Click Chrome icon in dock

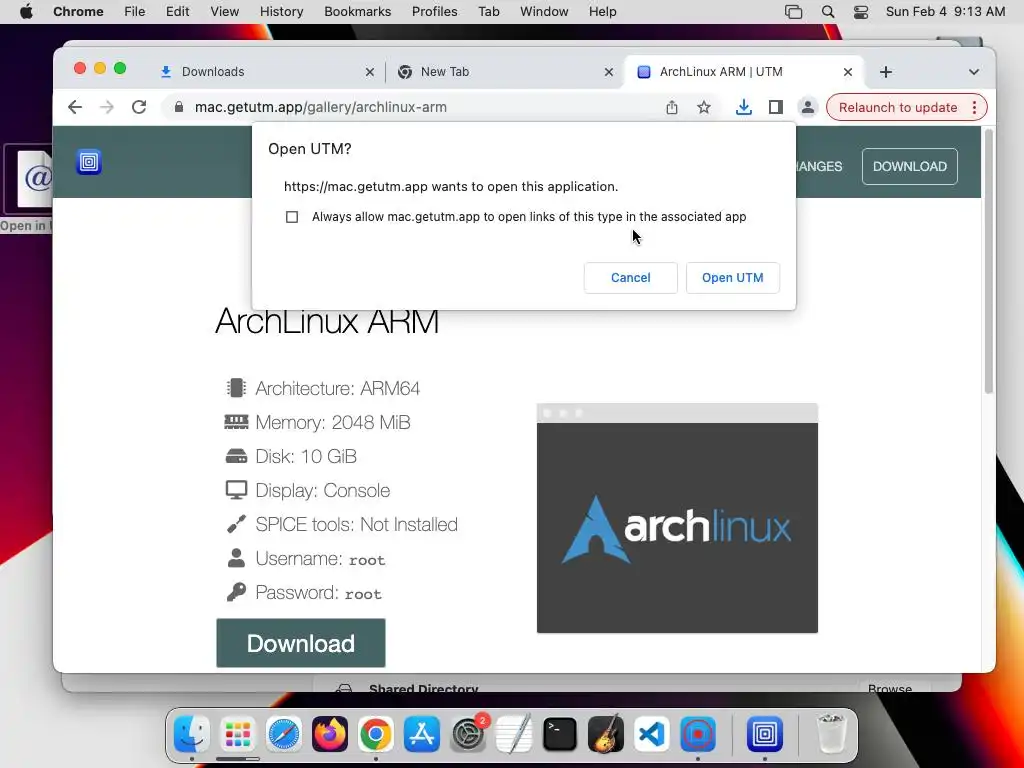[376, 734]
